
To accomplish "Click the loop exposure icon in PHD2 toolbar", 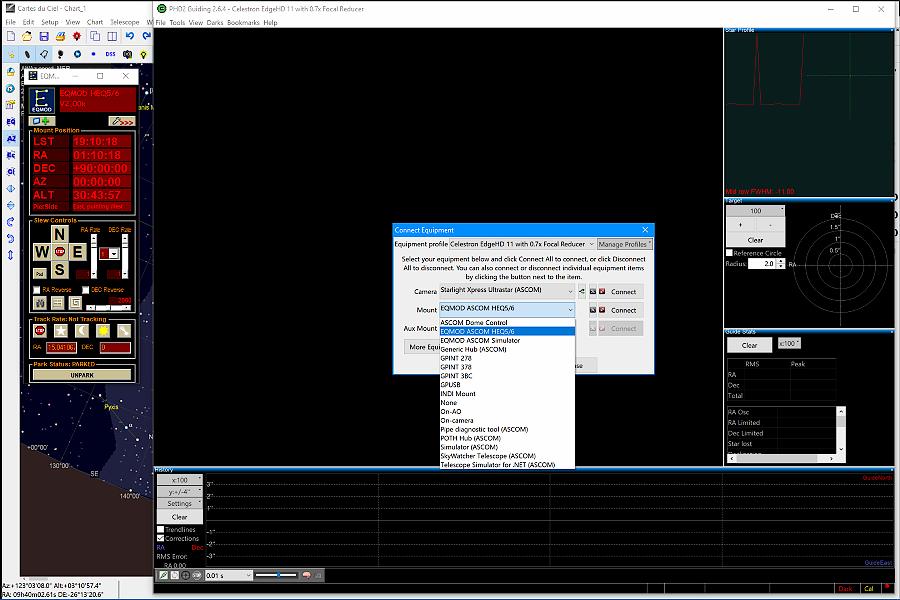I will (174, 575).
